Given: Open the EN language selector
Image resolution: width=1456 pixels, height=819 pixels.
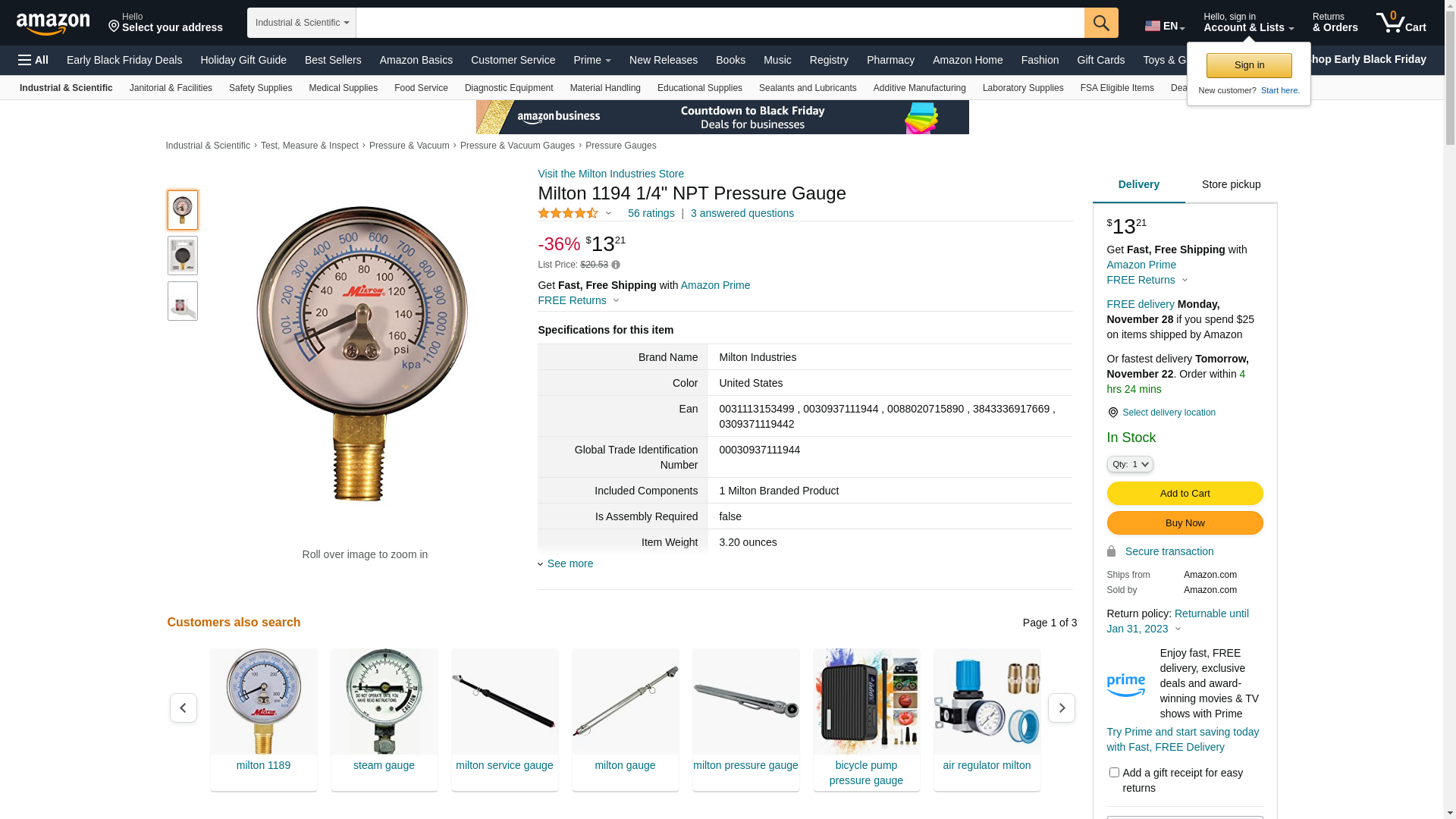Looking at the screenshot, I should point(1164,26).
